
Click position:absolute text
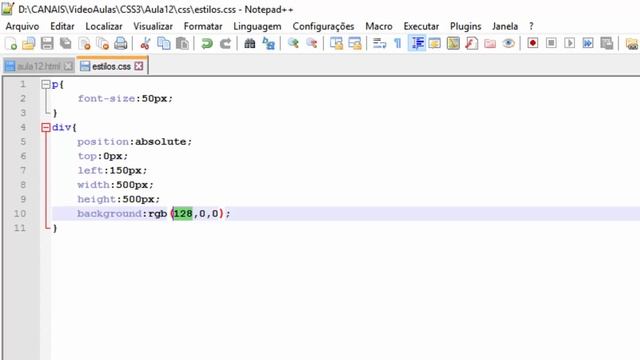coord(134,142)
